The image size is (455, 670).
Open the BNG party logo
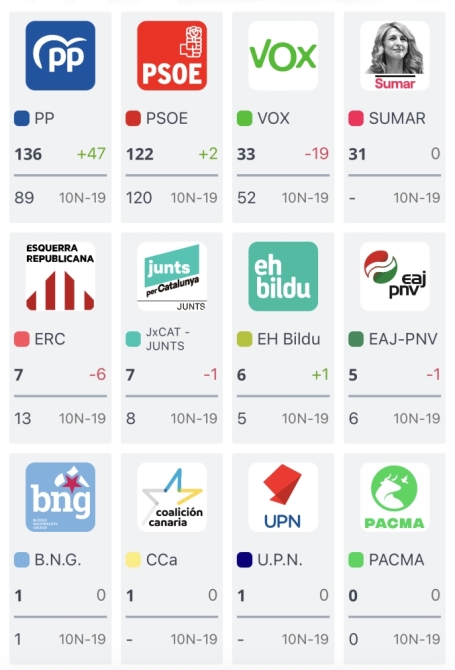click(60, 497)
